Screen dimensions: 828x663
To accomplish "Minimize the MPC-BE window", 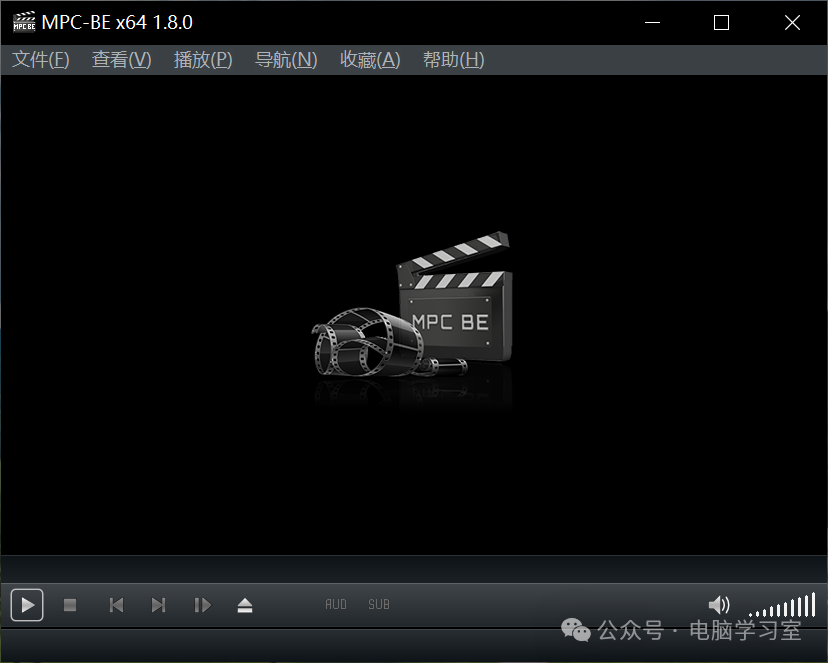I will click(653, 22).
